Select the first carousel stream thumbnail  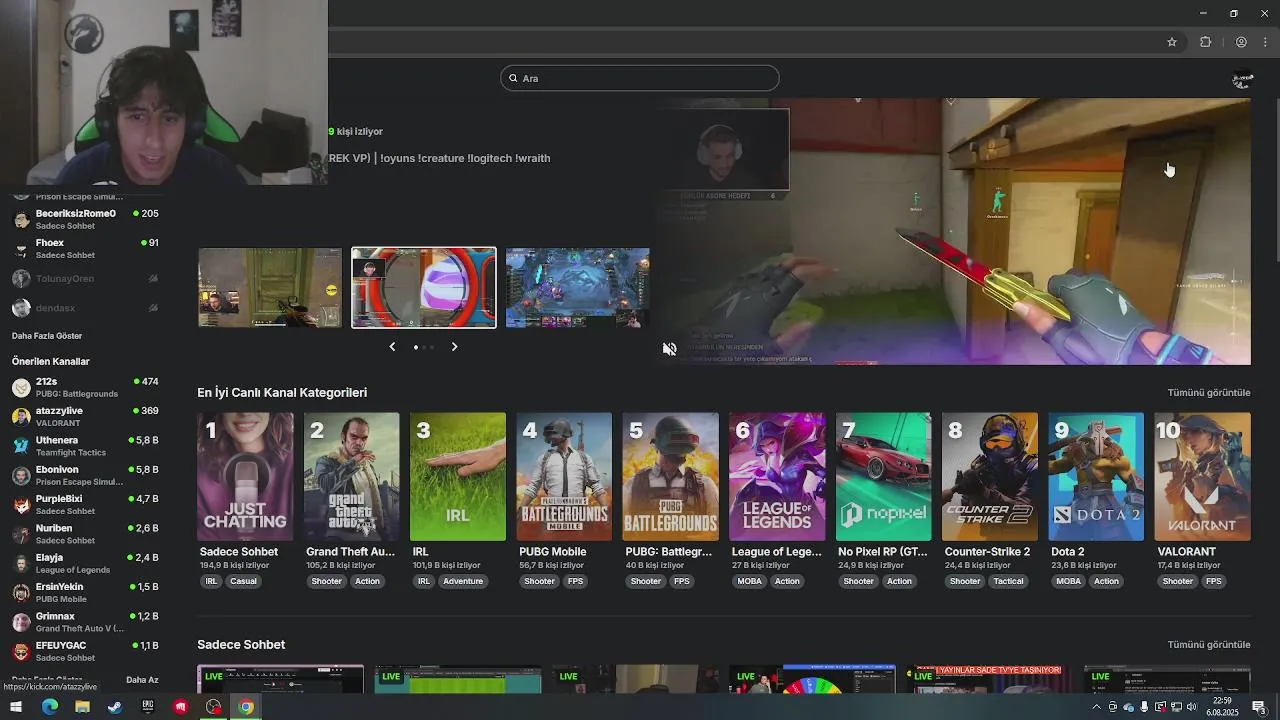point(270,288)
